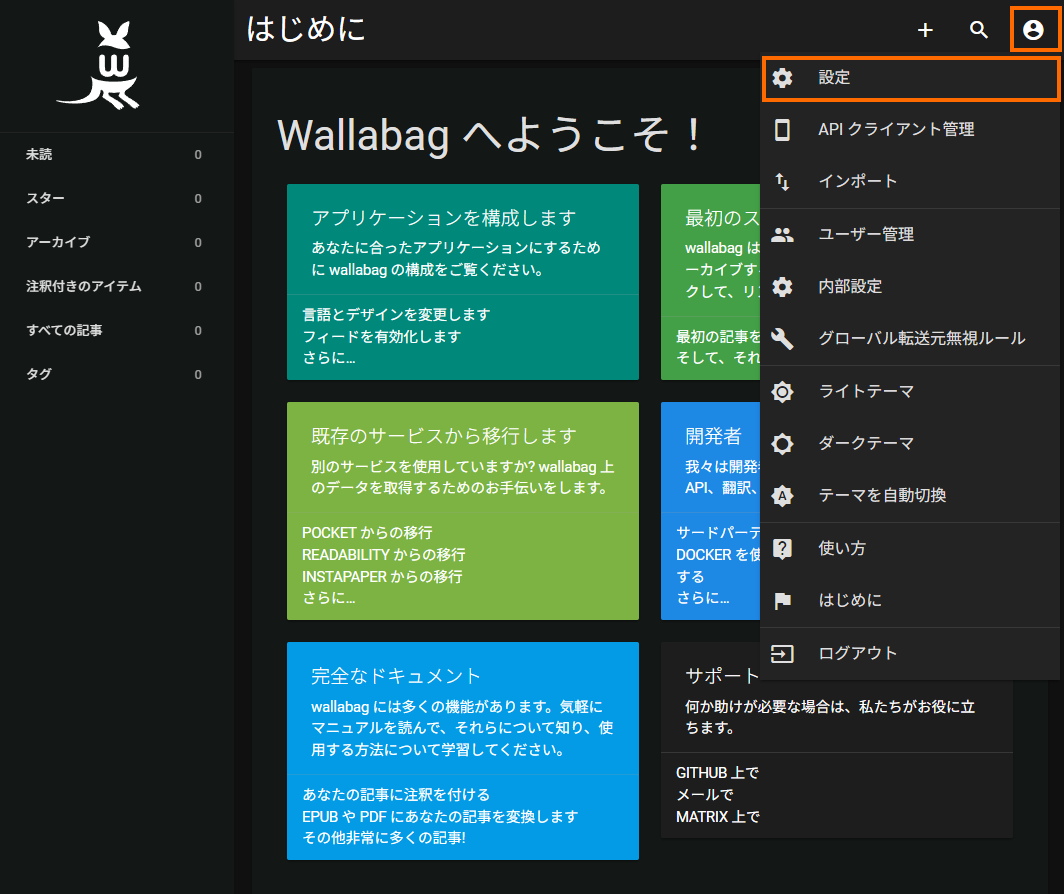Select API クライアント管理 menu entry
1064x894 pixels.
tap(911, 130)
